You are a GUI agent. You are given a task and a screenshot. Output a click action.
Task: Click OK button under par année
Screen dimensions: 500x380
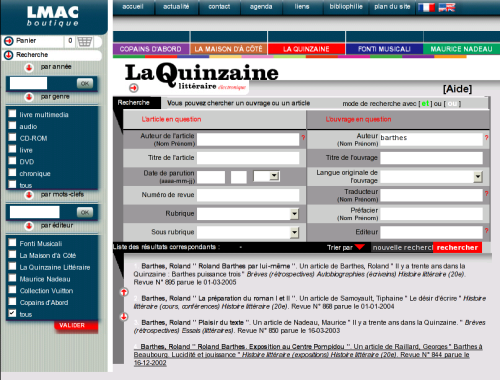[85, 83]
